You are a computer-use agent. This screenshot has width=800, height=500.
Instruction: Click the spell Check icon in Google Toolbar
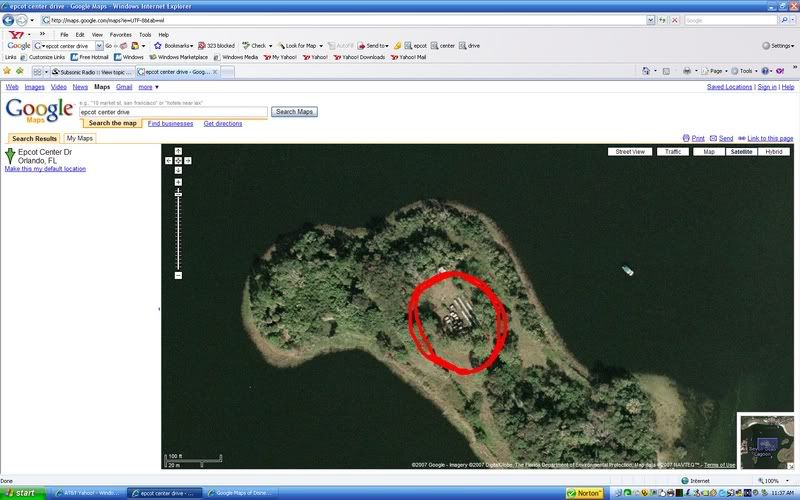click(x=246, y=46)
